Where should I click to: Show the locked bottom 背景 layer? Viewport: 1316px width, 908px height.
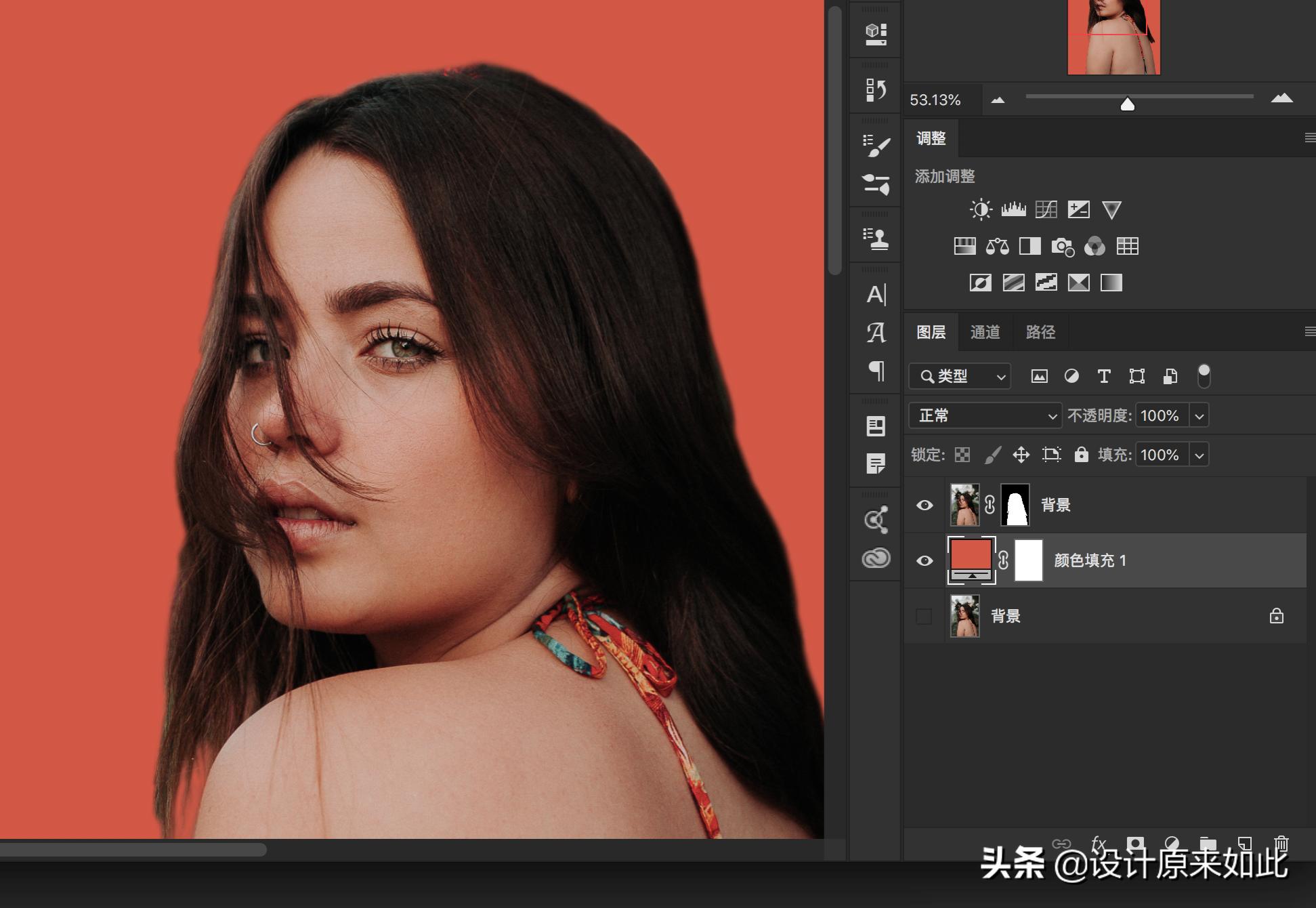(924, 617)
